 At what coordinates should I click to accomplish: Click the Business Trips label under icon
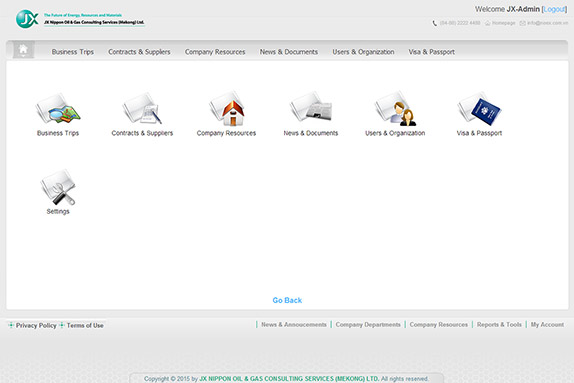pos(58,133)
